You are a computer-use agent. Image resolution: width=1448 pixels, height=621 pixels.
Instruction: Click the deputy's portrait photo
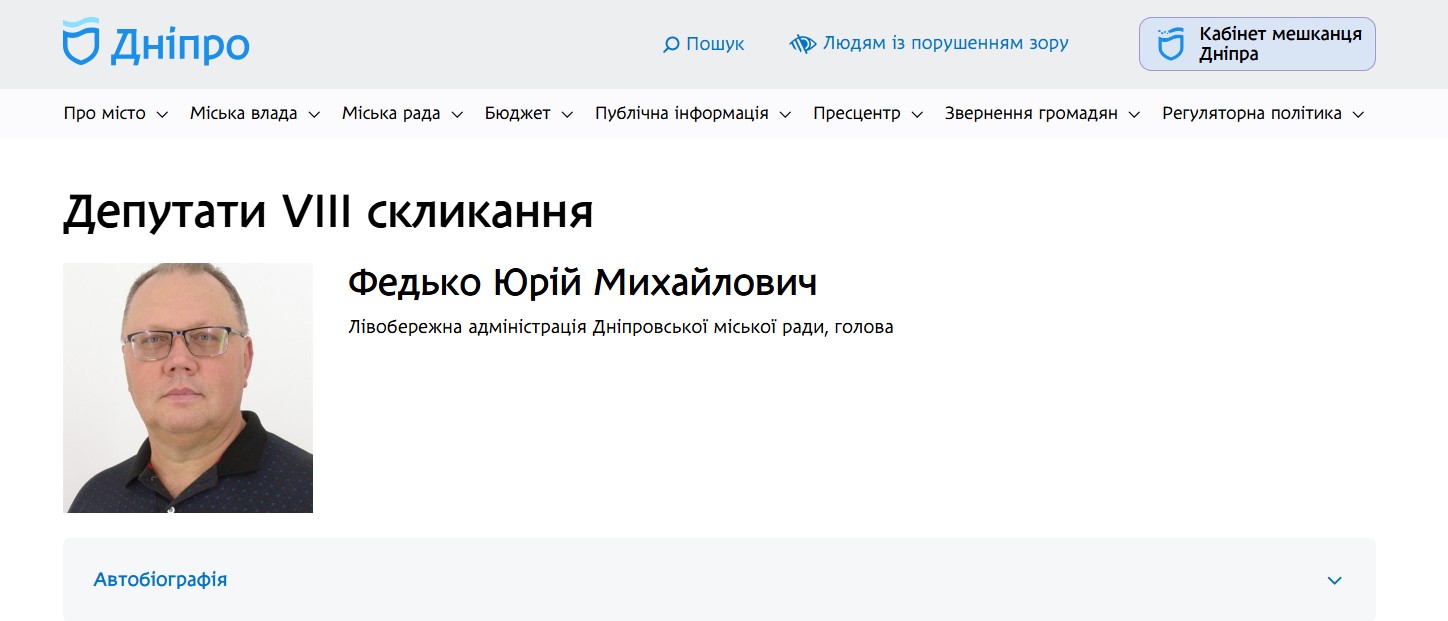click(x=188, y=388)
